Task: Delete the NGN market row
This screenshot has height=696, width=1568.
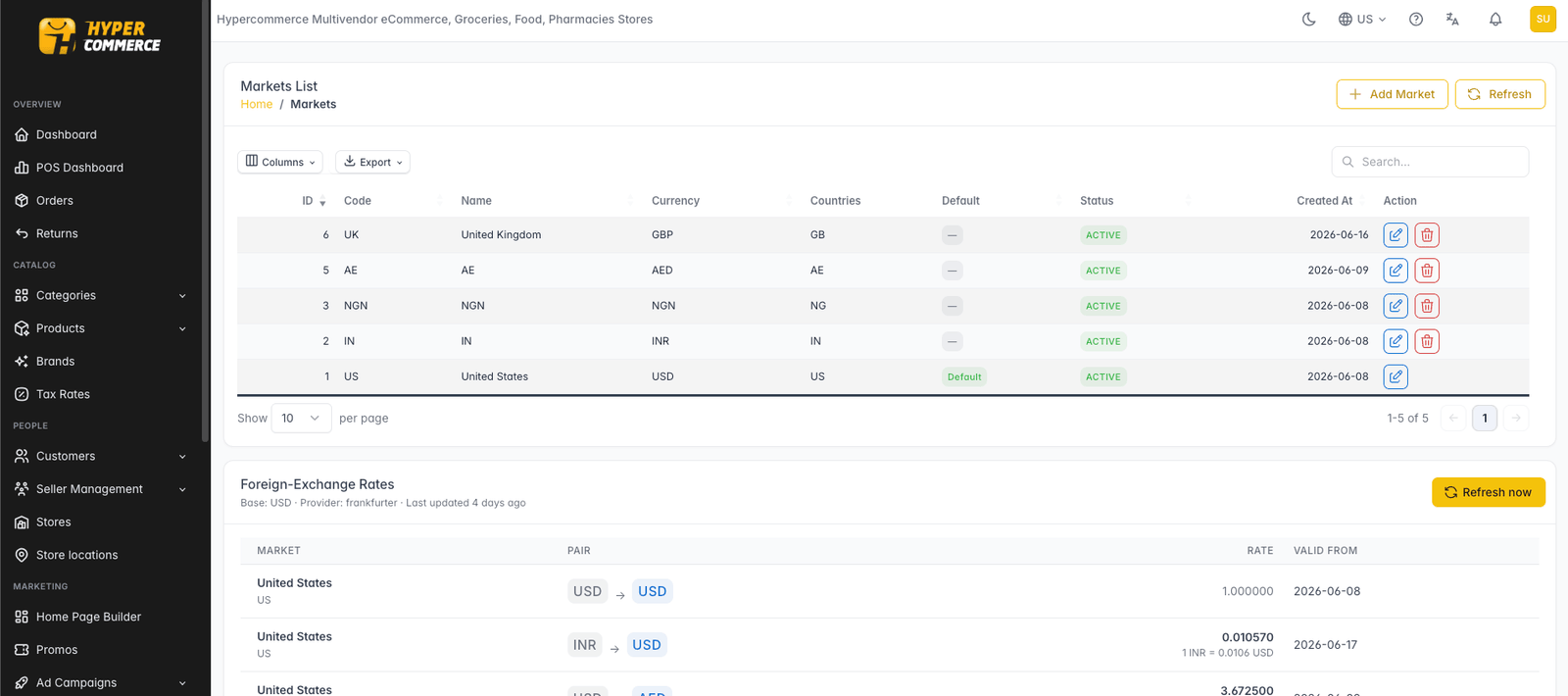Action: (x=1427, y=306)
